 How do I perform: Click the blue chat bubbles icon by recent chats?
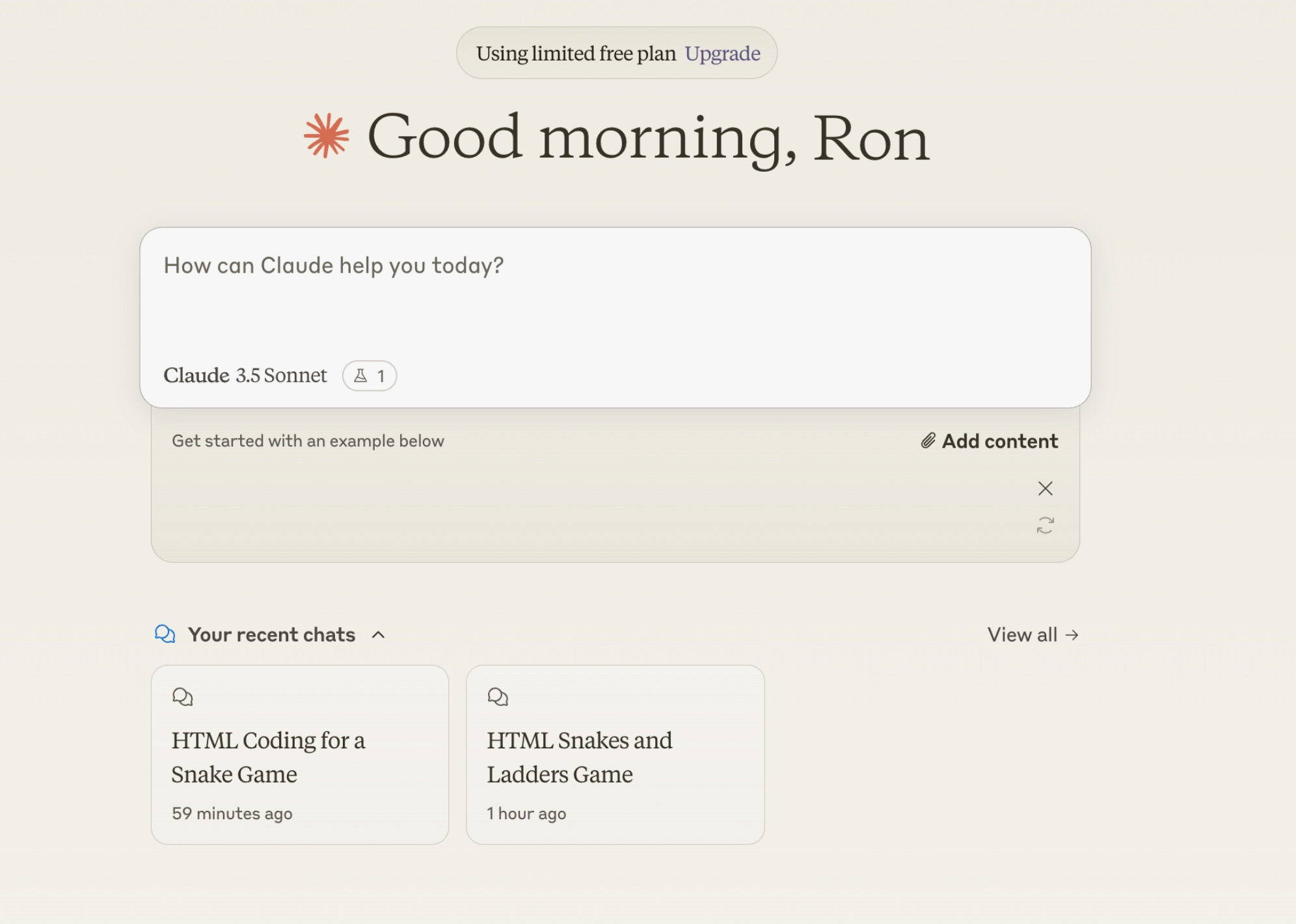coord(165,634)
